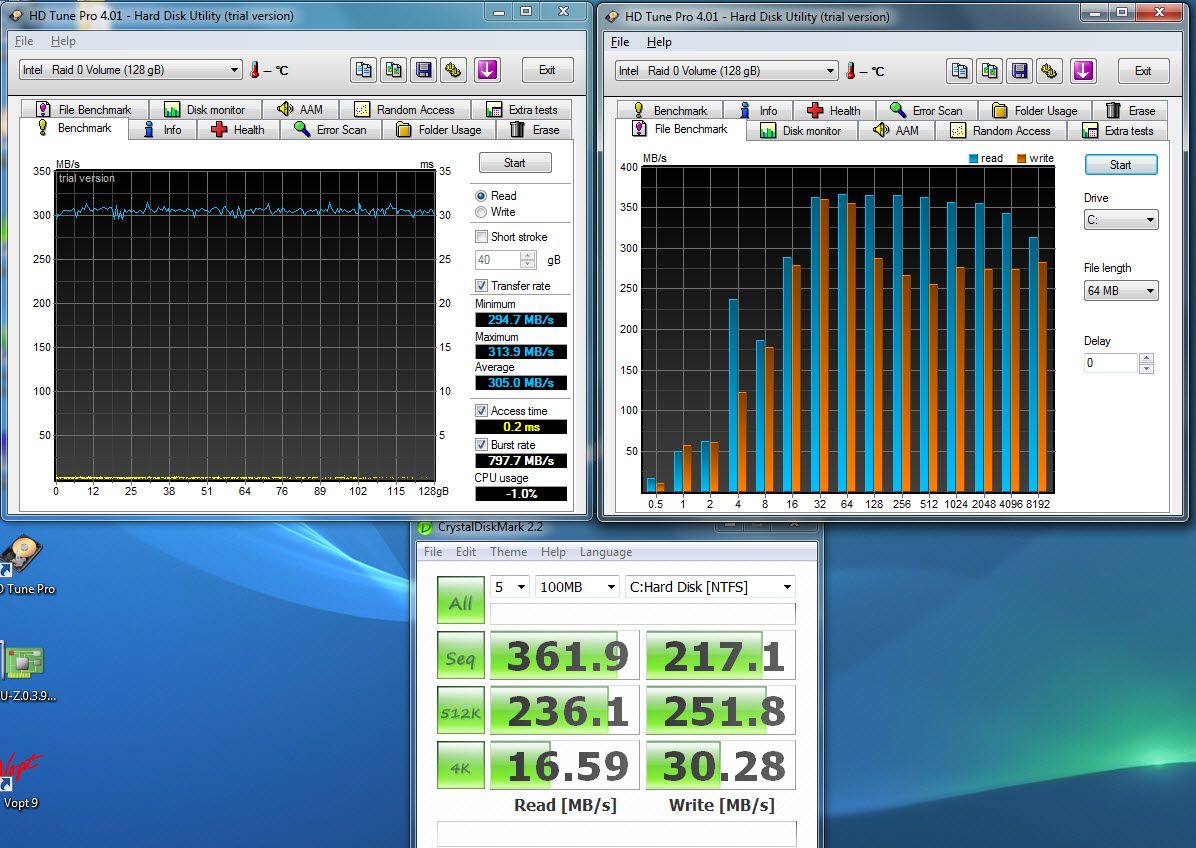Click Start in Benchmark window
Image resolution: width=1196 pixels, height=848 pixels.
pyautogui.click(x=515, y=163)
